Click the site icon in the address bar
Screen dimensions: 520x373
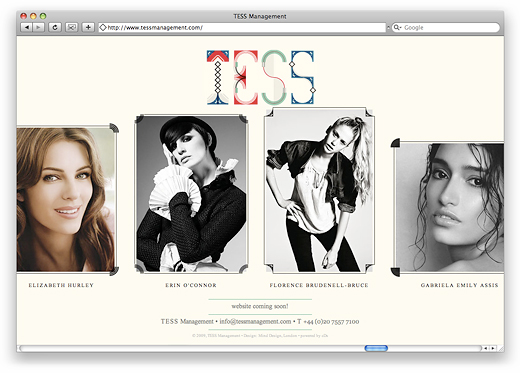(103, 28)
